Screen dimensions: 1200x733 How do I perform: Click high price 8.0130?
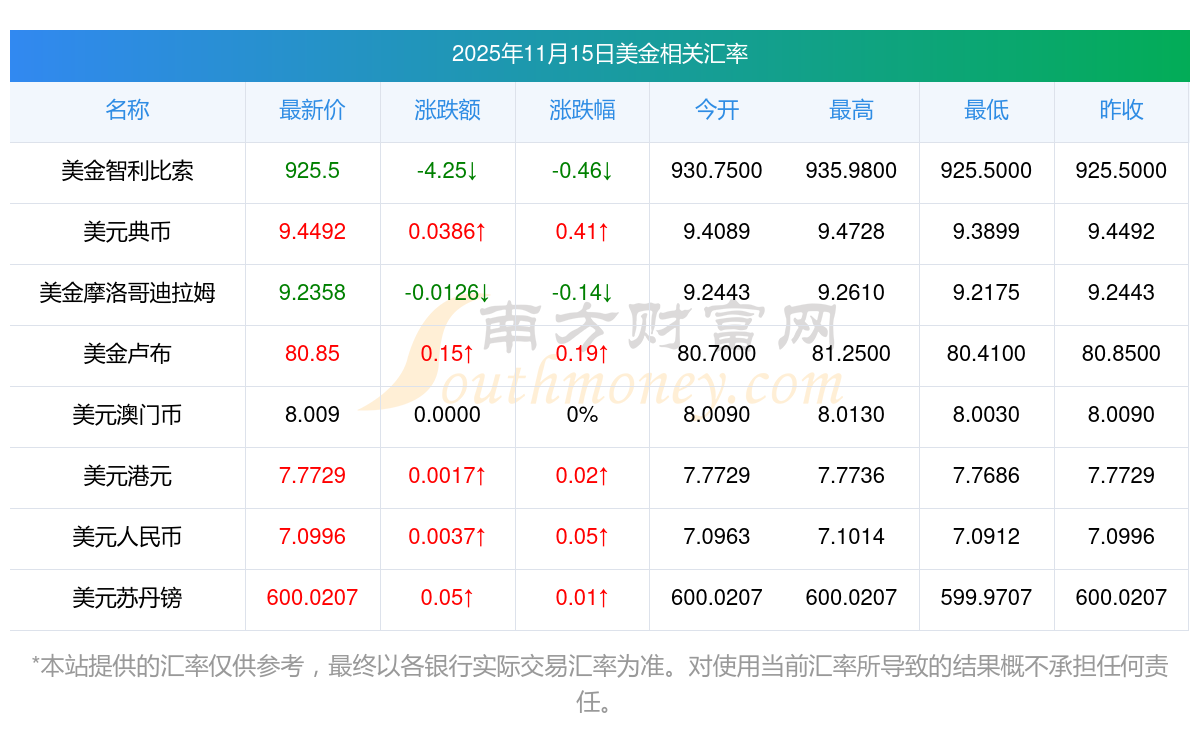[851, 415]
